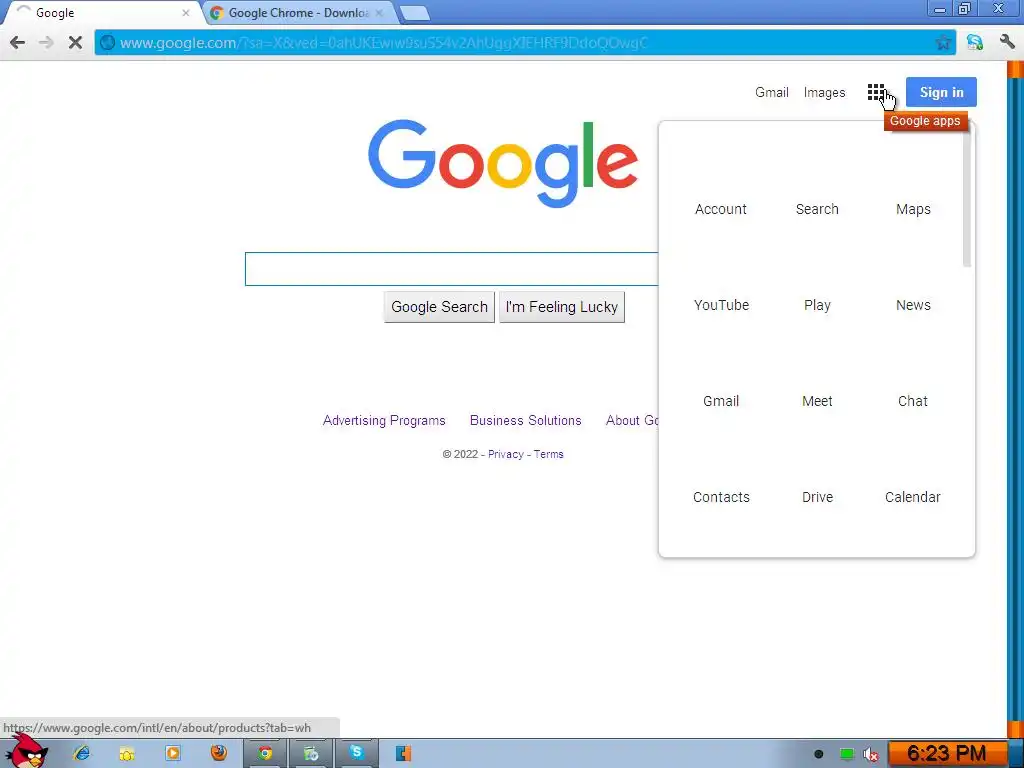Click the Terms footer link
Image resolution: width=1024 pixels, height=768 pixels.
(549, 454)
